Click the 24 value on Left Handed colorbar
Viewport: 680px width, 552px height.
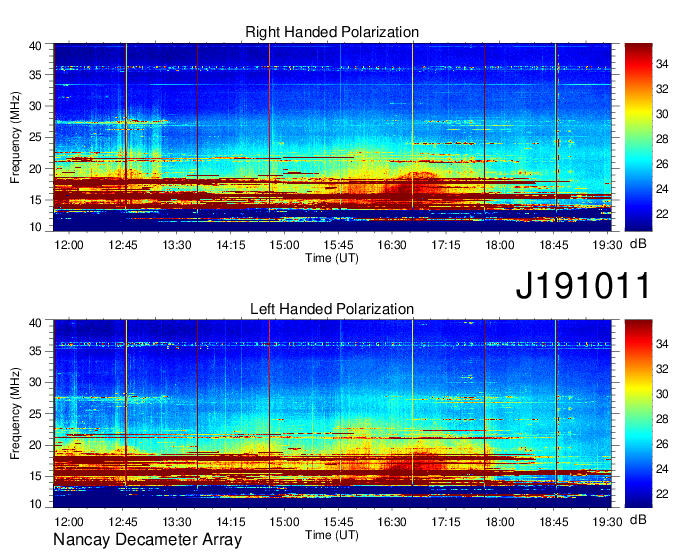coord(662,469)
